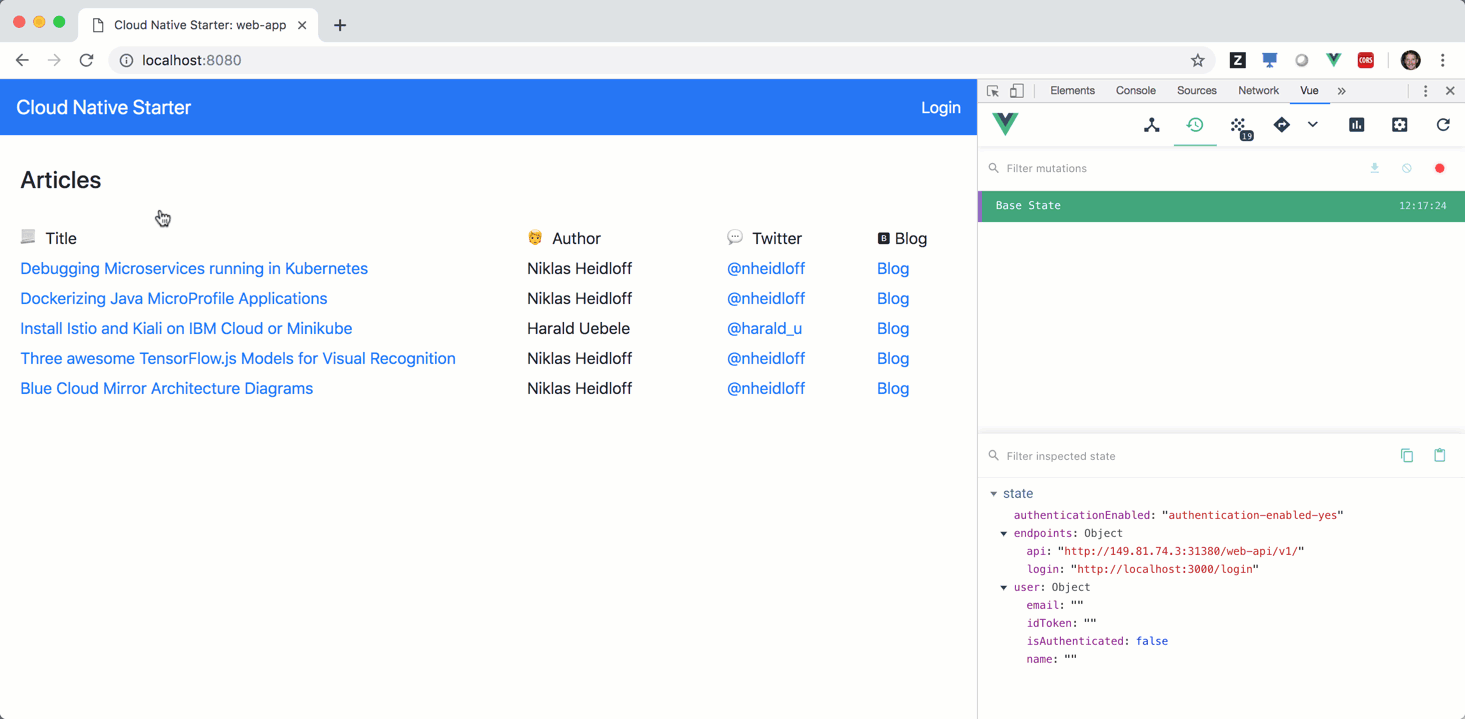
Task: Click the Commit All download icon
Action: (x=1375, y=168)
